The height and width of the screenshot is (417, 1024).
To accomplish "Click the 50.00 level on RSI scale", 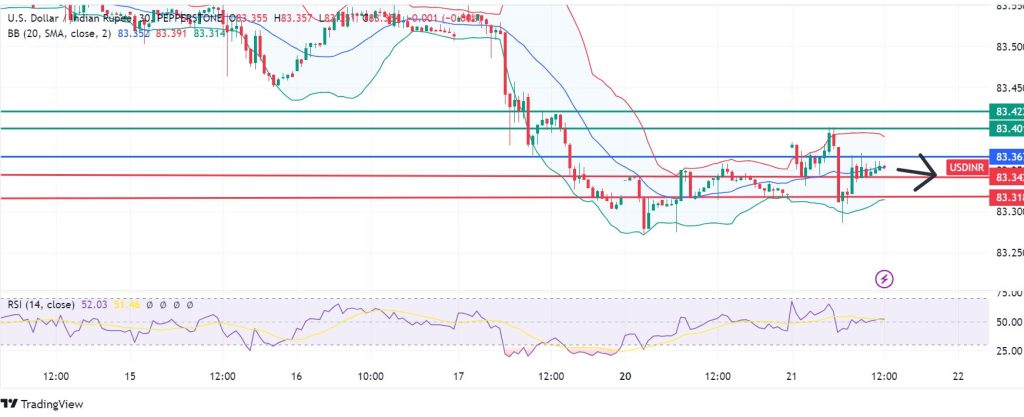I will pyautogui.click(x=1005, y=322).
